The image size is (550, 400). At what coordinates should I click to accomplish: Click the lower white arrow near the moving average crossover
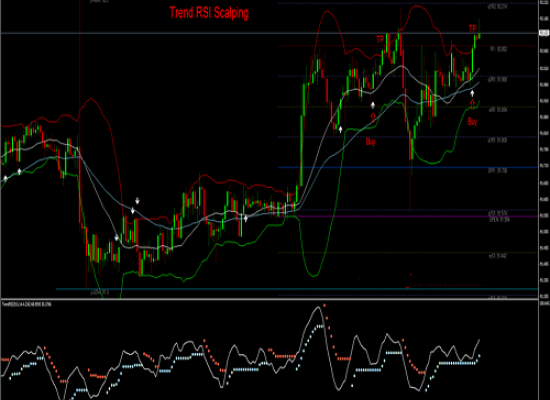(133, 211)
